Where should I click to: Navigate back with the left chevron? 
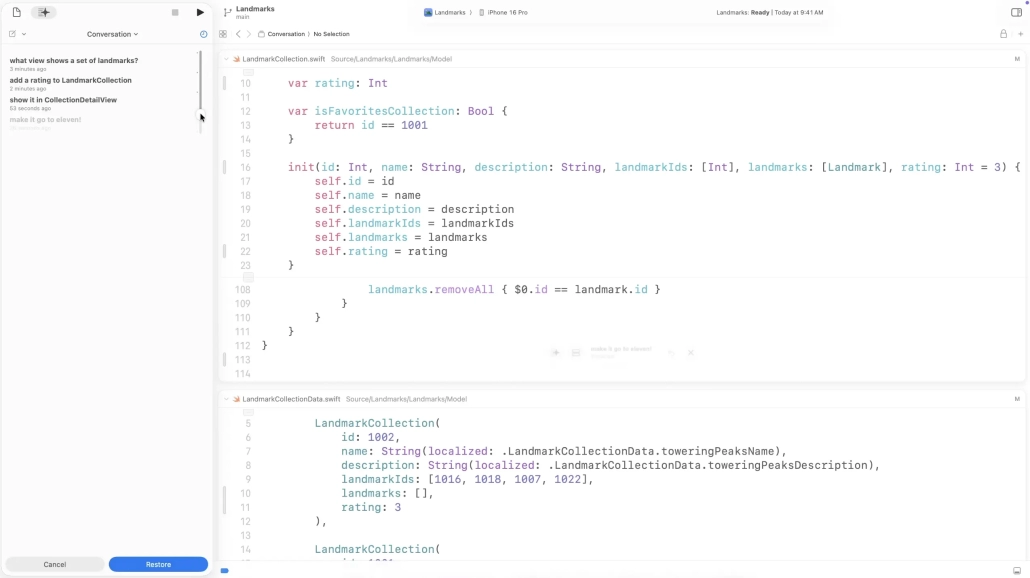[x=238, y=34]
